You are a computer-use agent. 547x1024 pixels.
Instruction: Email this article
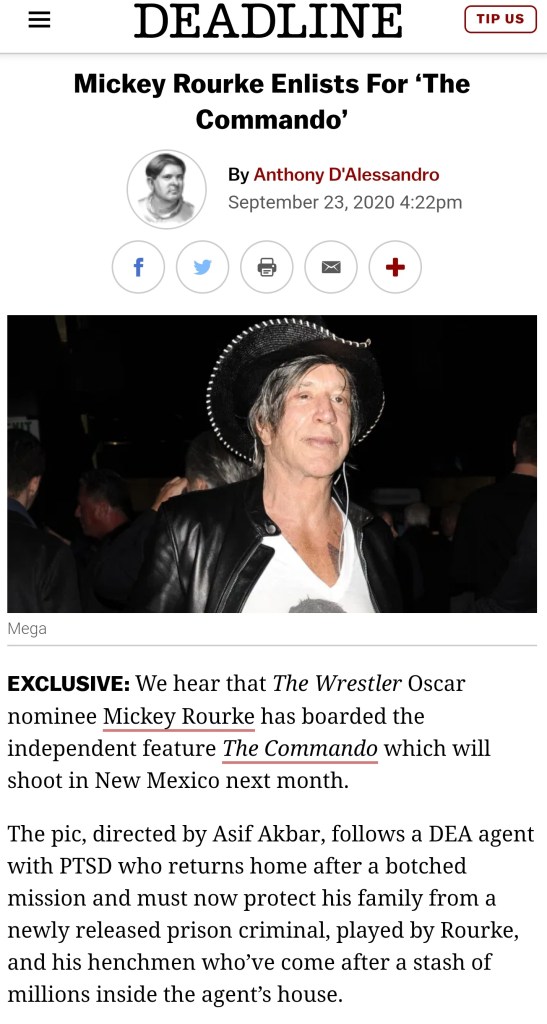pyautogui.click(x=331, y=267)
